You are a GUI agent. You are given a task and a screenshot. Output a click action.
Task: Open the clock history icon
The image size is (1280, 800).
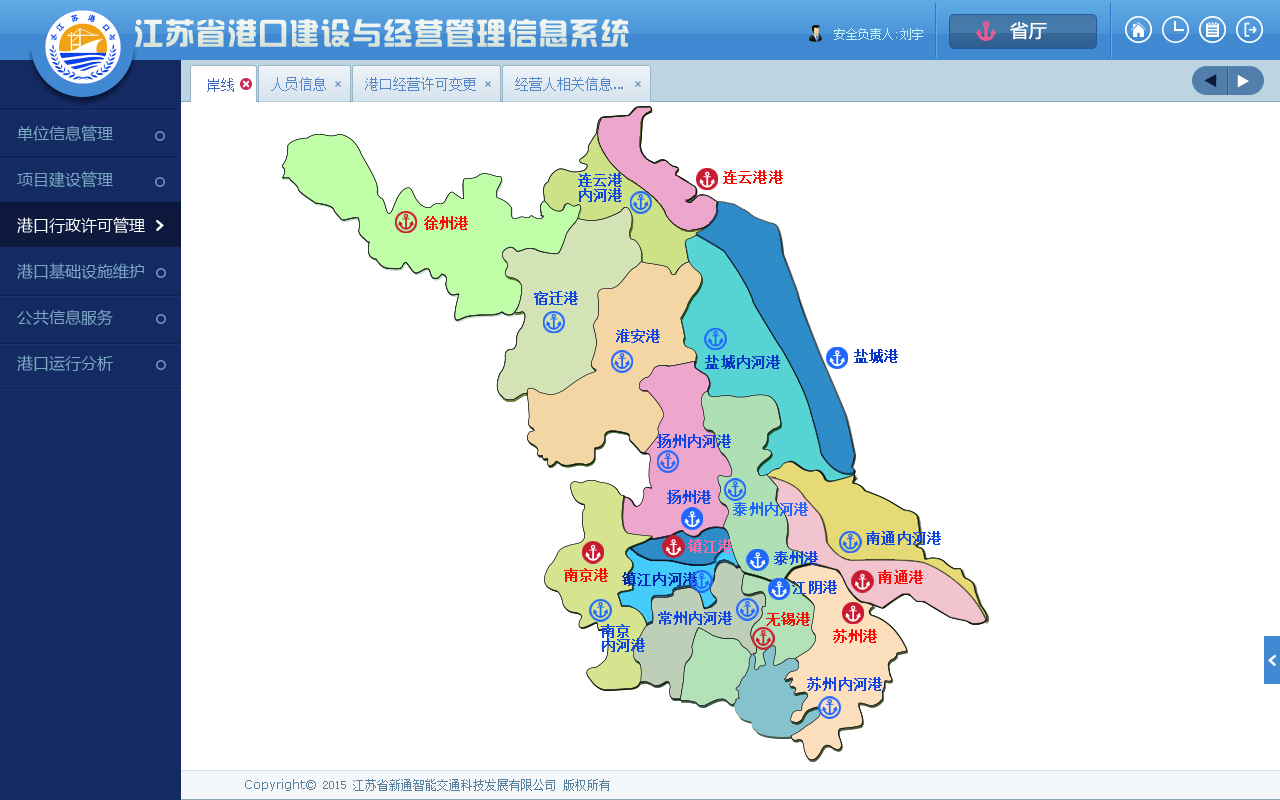1175,30
